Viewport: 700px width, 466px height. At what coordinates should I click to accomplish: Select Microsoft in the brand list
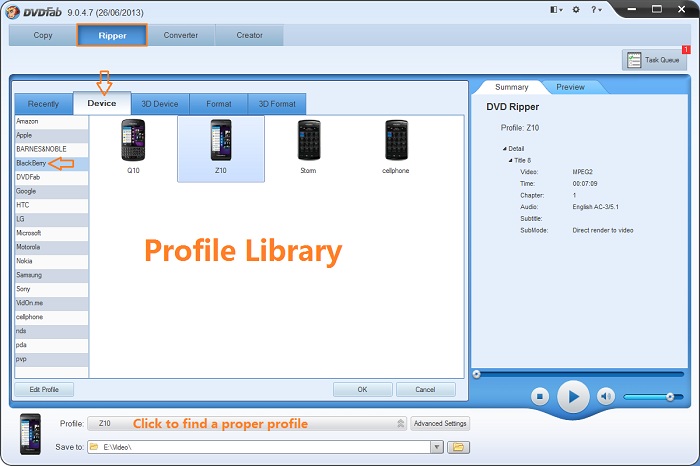click(51, 233)
